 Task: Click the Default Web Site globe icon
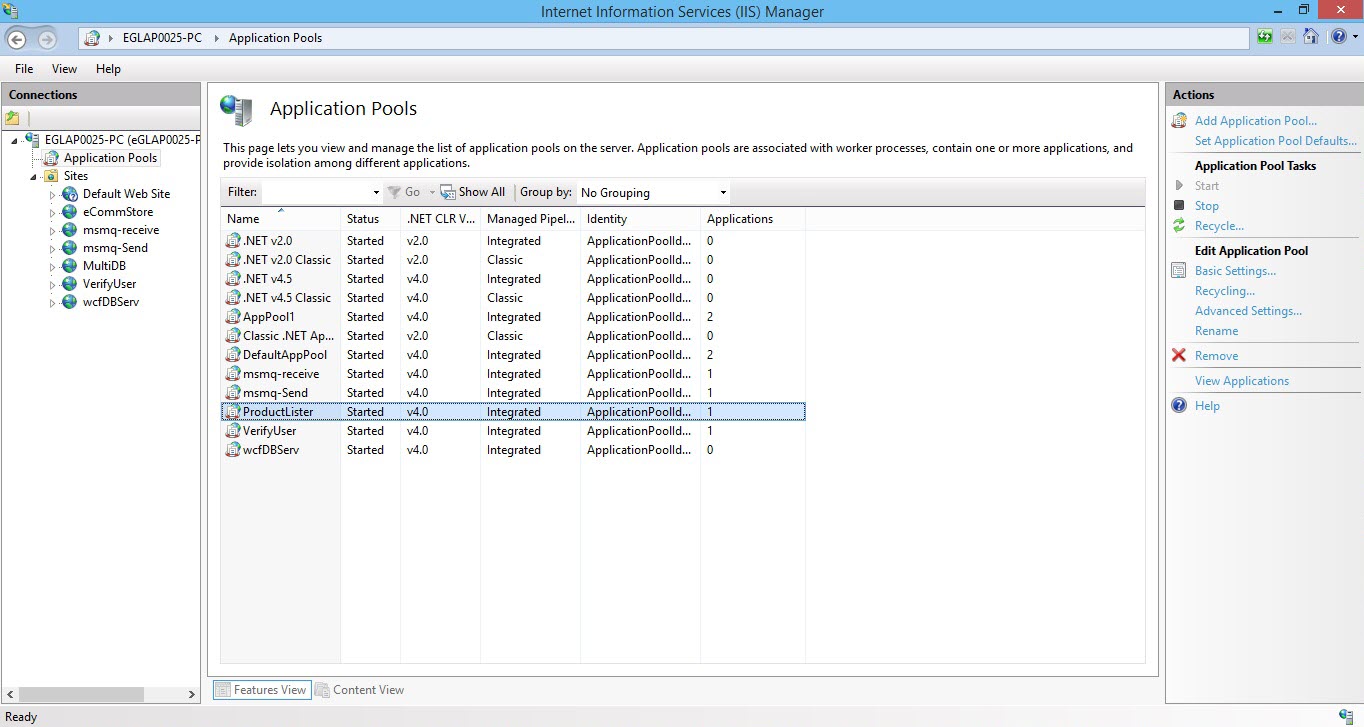[x=69, y=194]
